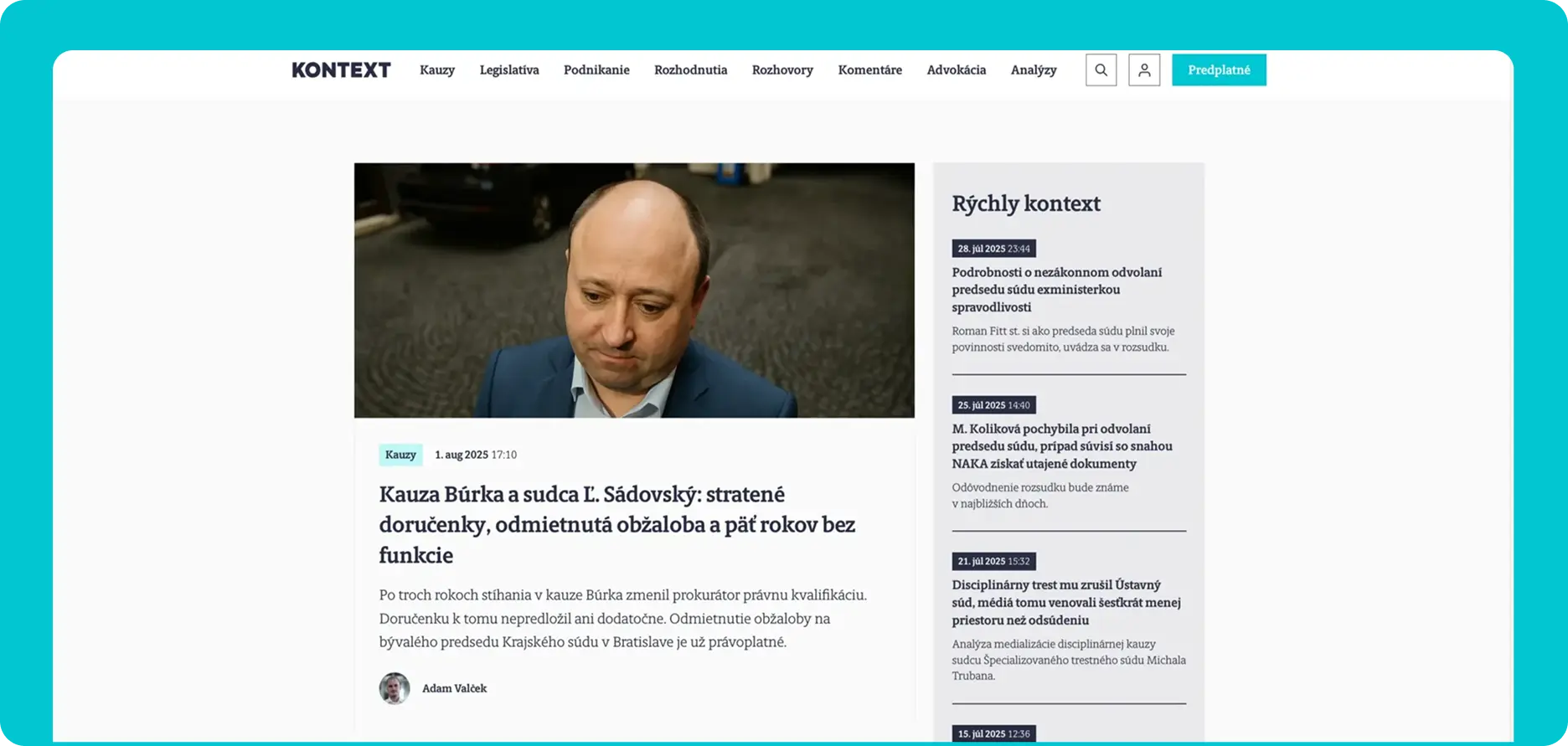Screen dimensions: 1568x746
Task: Select the Analýzy menu item
Action: [1034, 70]
